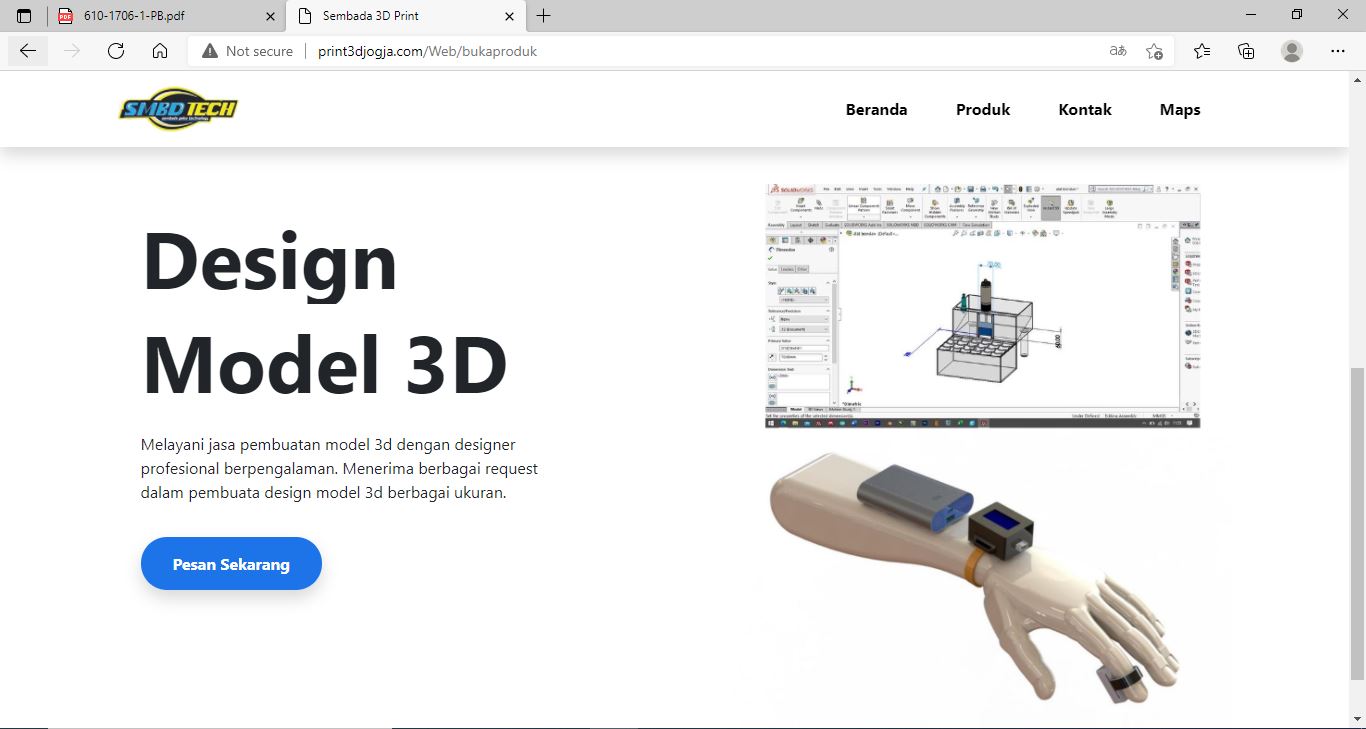The width and height of the screenshot is (1366, 729).
Task: Start Read aloud for this page
Action: coord(1117,50)
